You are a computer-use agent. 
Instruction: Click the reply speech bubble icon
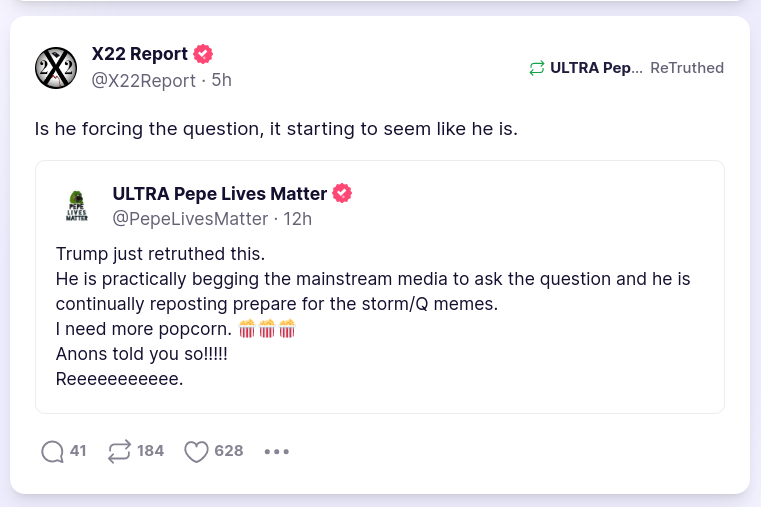52,451
